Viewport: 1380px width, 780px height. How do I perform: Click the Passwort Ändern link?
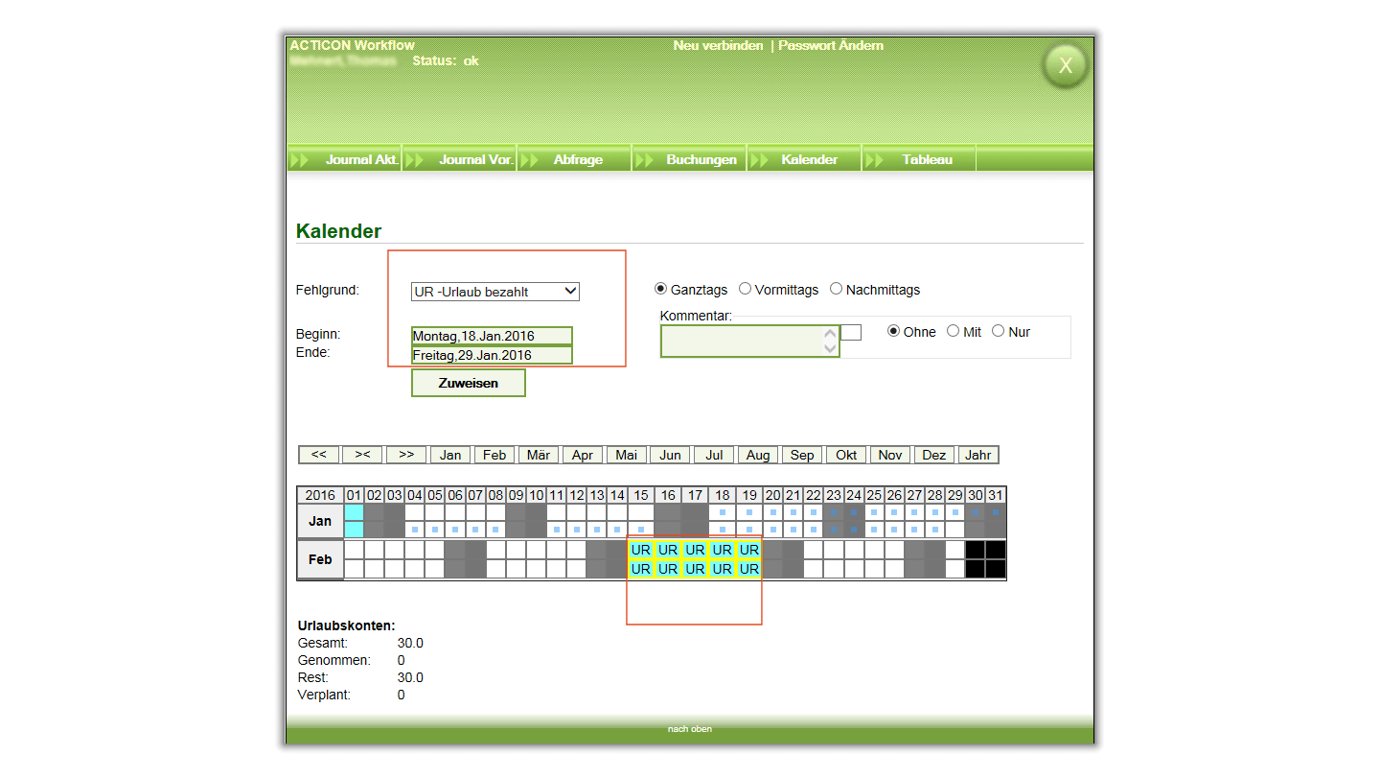click(830, 46)
